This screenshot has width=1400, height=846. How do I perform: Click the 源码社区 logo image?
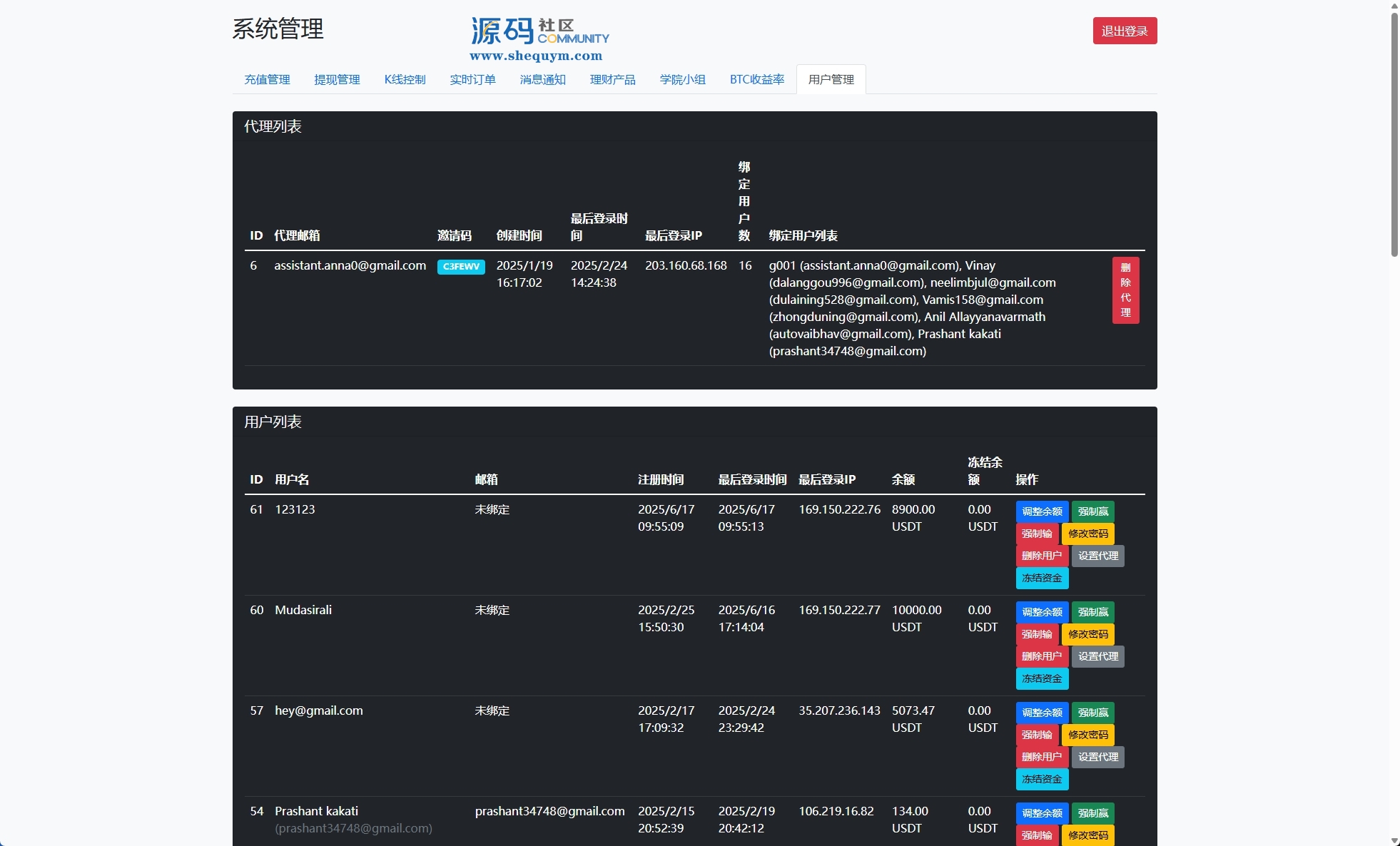[x=539, y=39]
